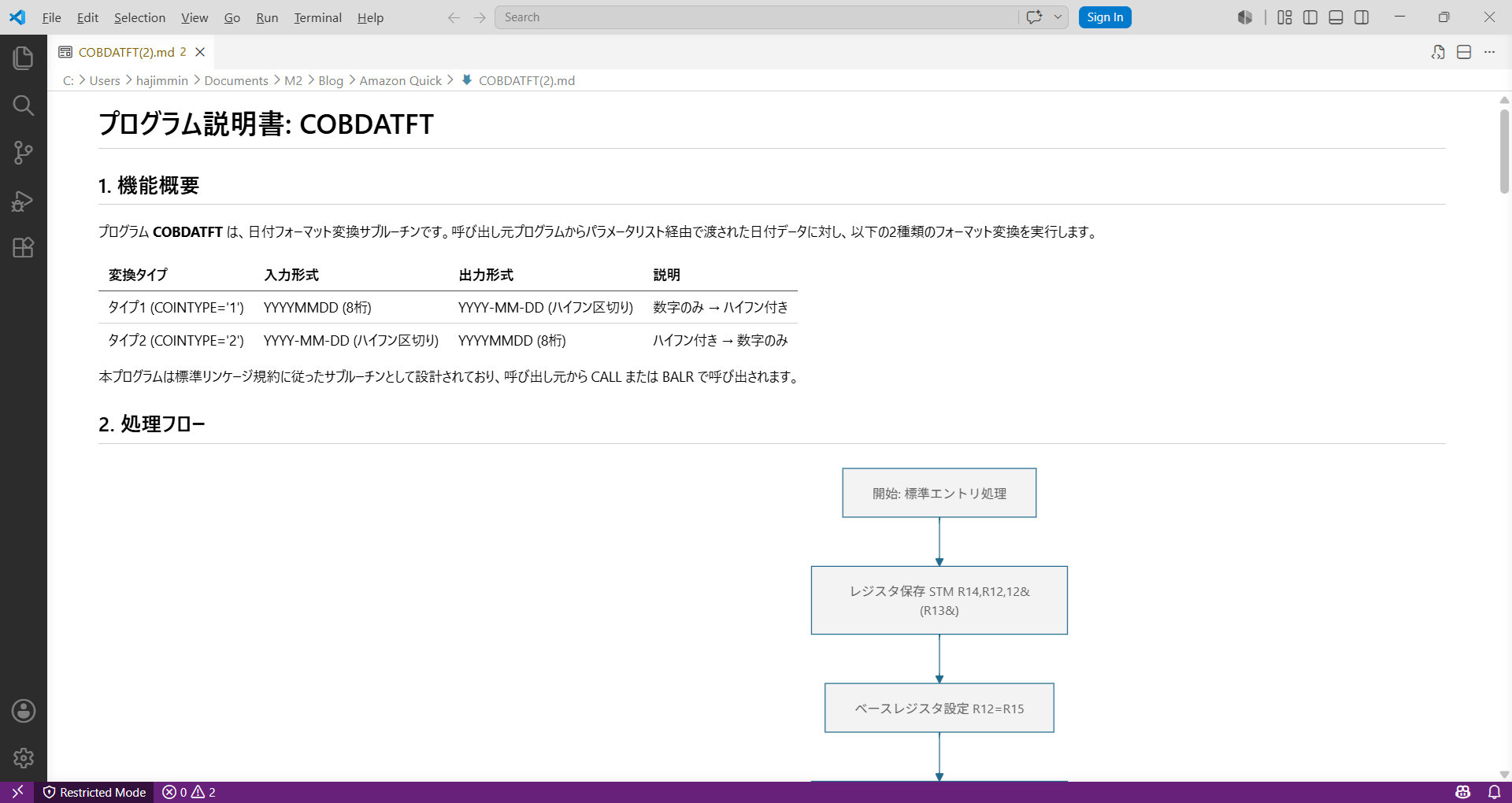This screenshot has width=1512, height=803.
Task: Open the notifications bell in status bar
Action: coord(1494,792)
